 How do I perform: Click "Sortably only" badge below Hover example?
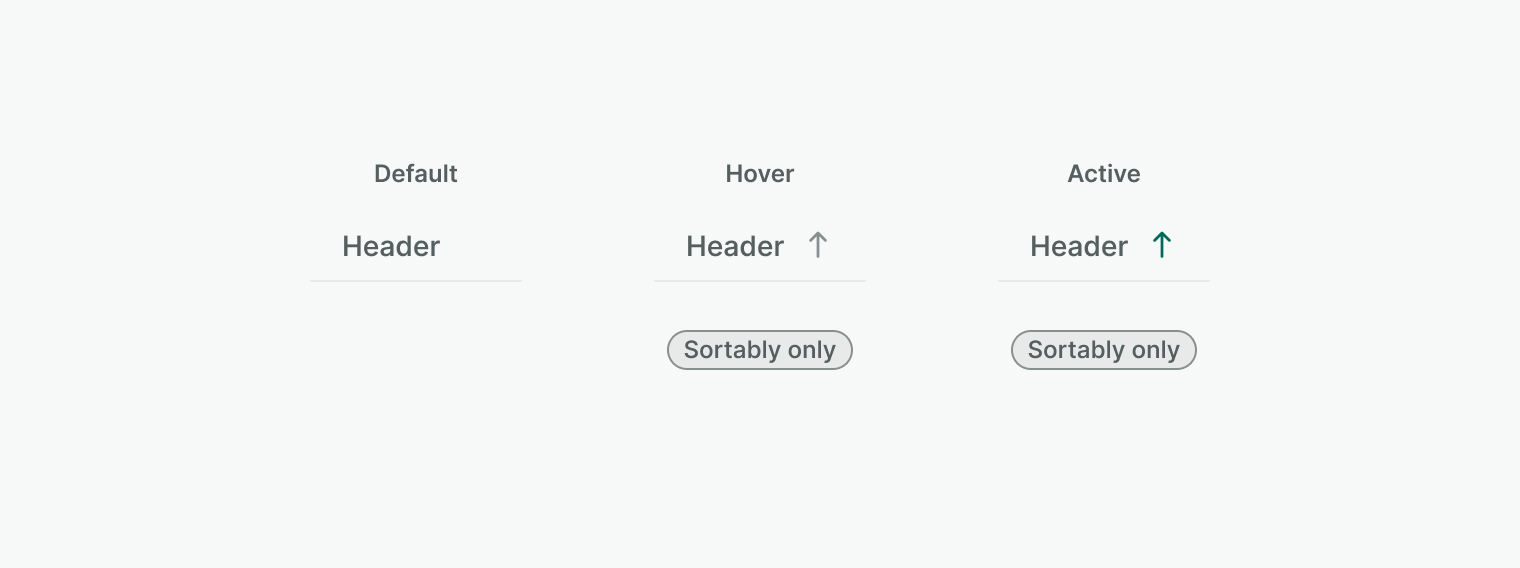click(760, 350)
